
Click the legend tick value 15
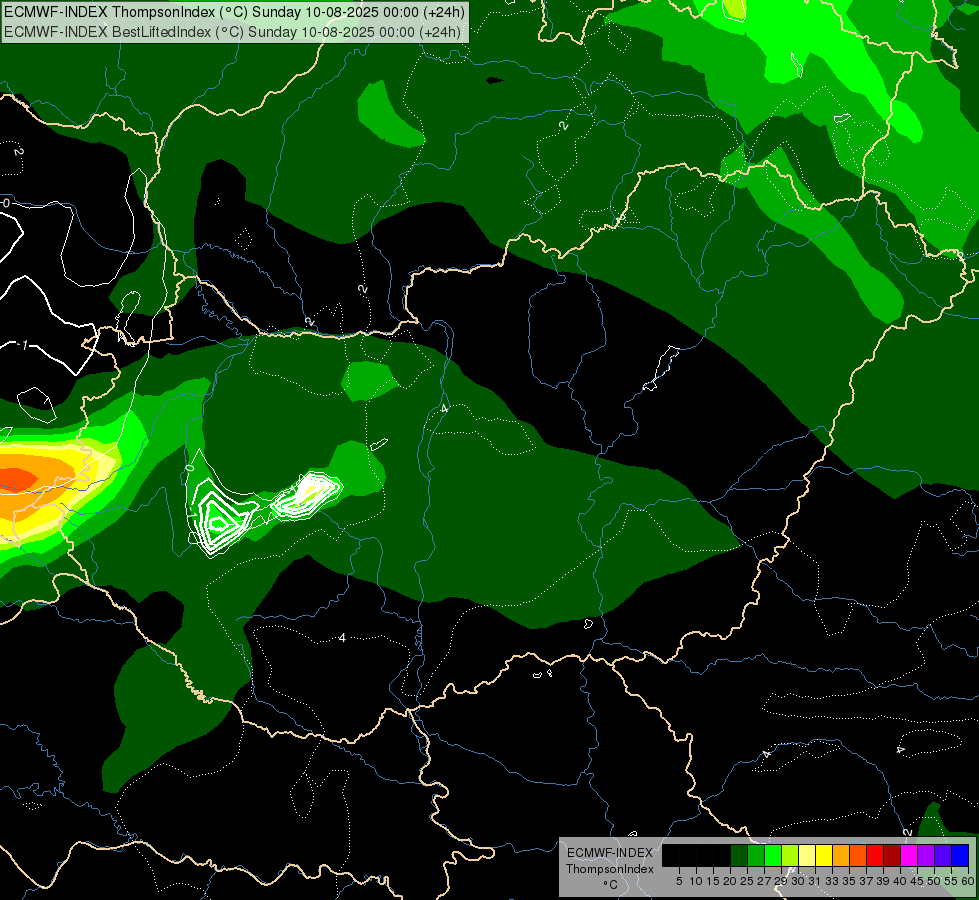(x=713, y=881)
